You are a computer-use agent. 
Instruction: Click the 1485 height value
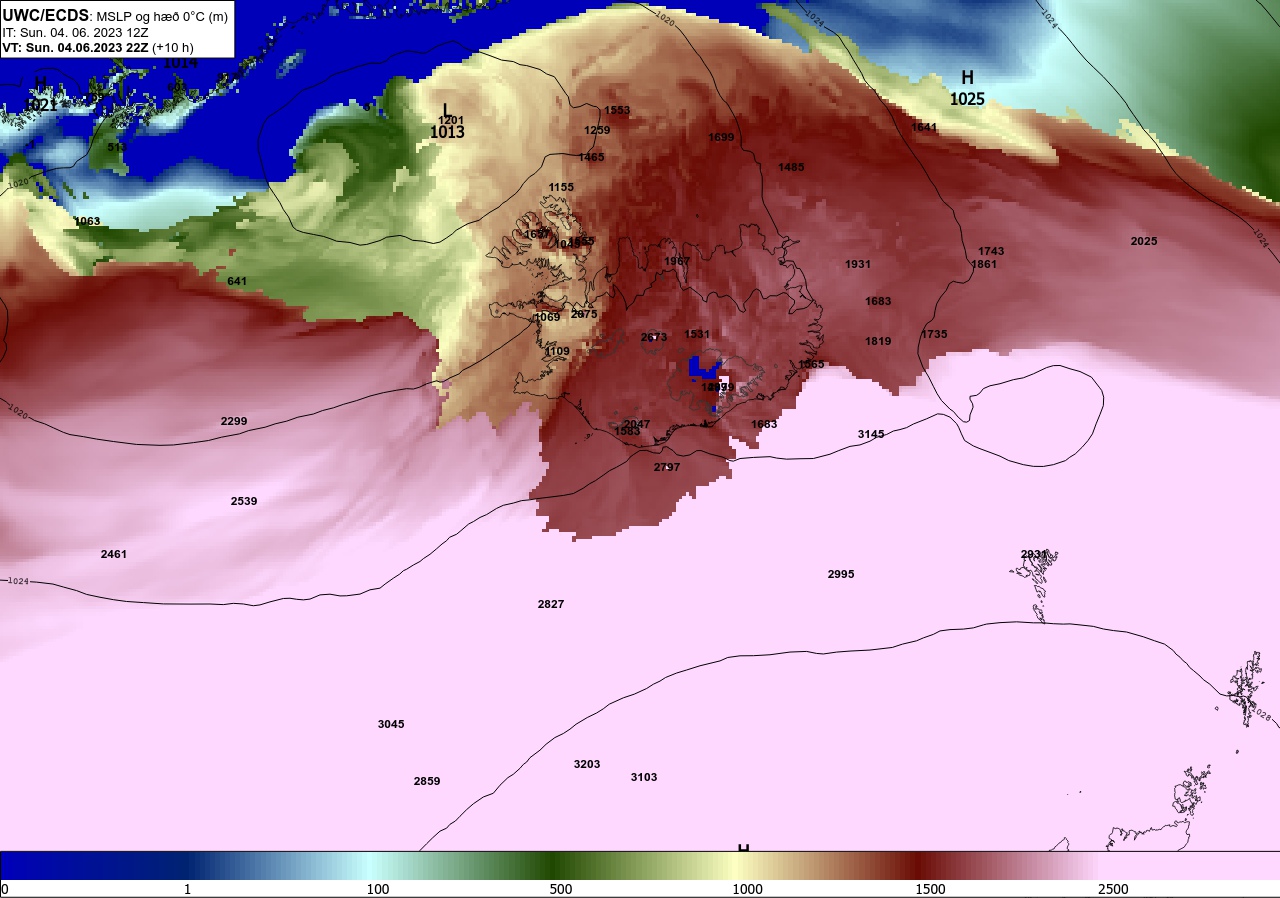click(791, 167)
